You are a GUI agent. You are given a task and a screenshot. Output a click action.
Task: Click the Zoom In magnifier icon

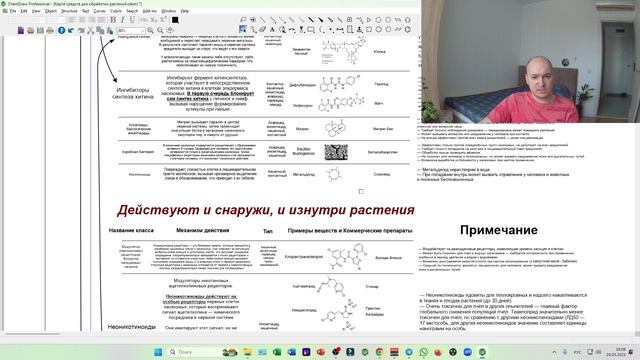coord(150,30)
